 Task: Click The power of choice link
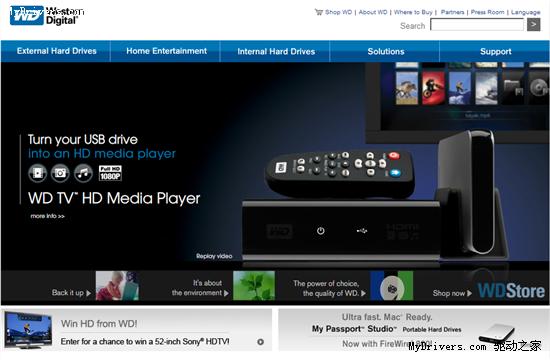pos(329,288)
